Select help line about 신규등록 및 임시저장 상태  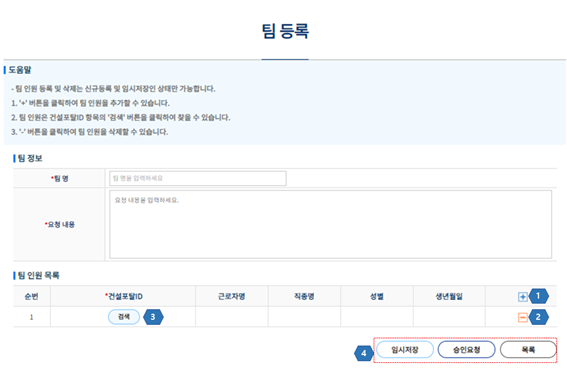[x=113, y=89]
